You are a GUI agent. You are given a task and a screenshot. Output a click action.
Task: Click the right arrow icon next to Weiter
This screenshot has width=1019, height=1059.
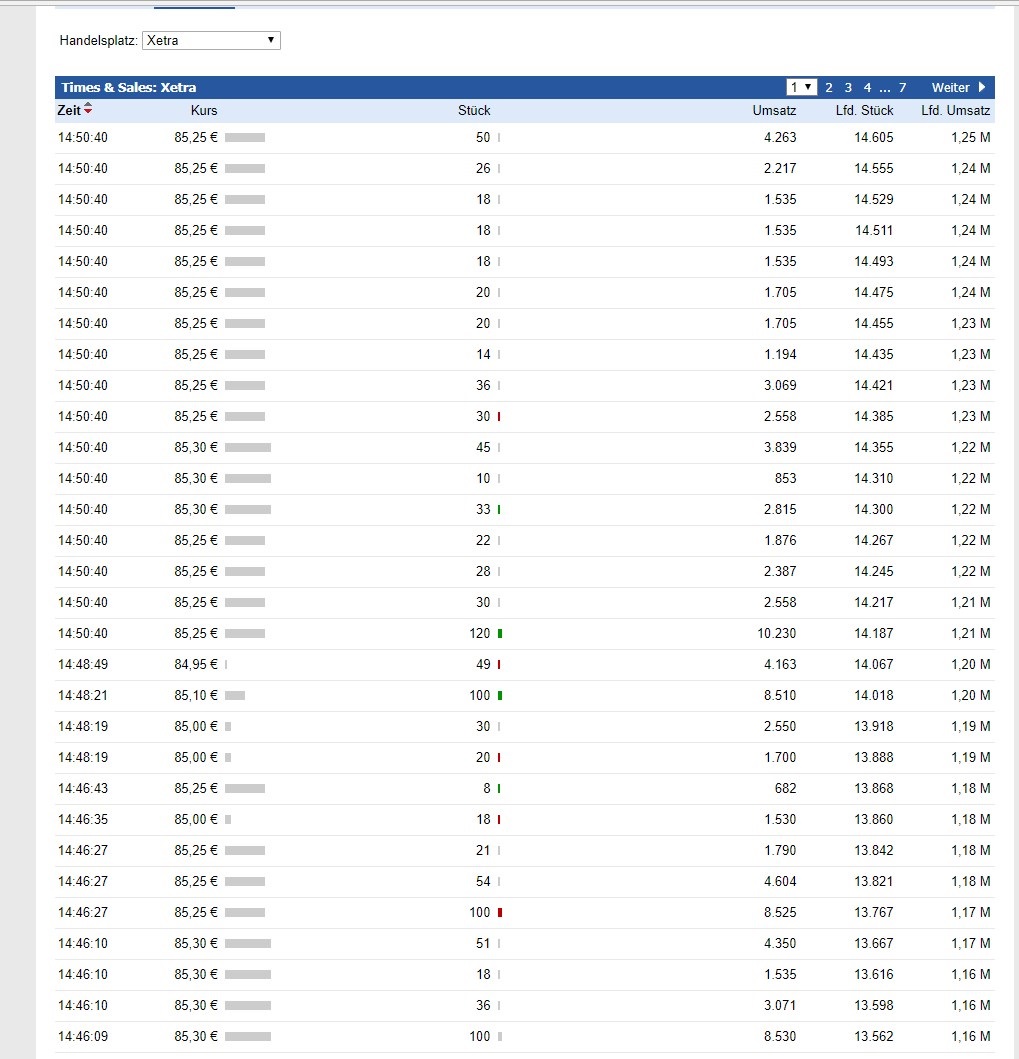[983, 87]
